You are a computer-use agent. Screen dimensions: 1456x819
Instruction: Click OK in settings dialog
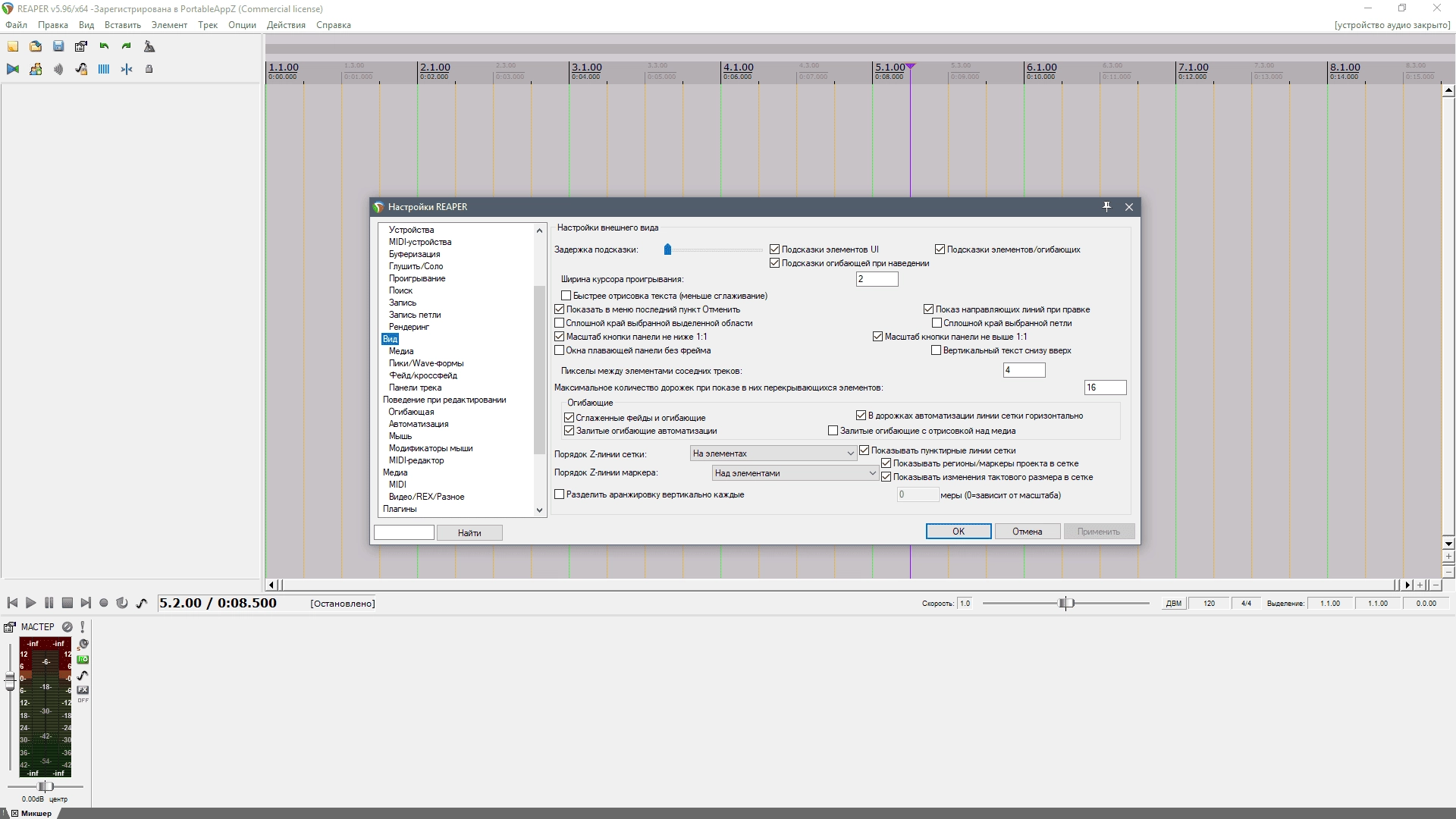coord(959,532)
